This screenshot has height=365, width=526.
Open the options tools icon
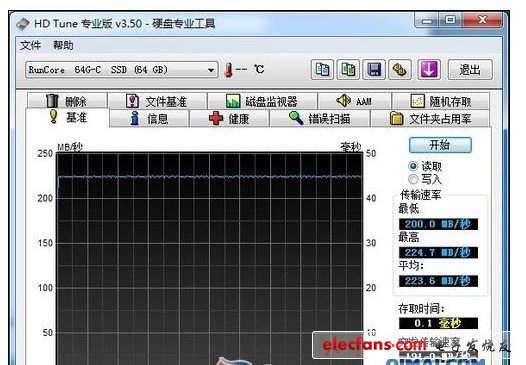tap(400, 69)
